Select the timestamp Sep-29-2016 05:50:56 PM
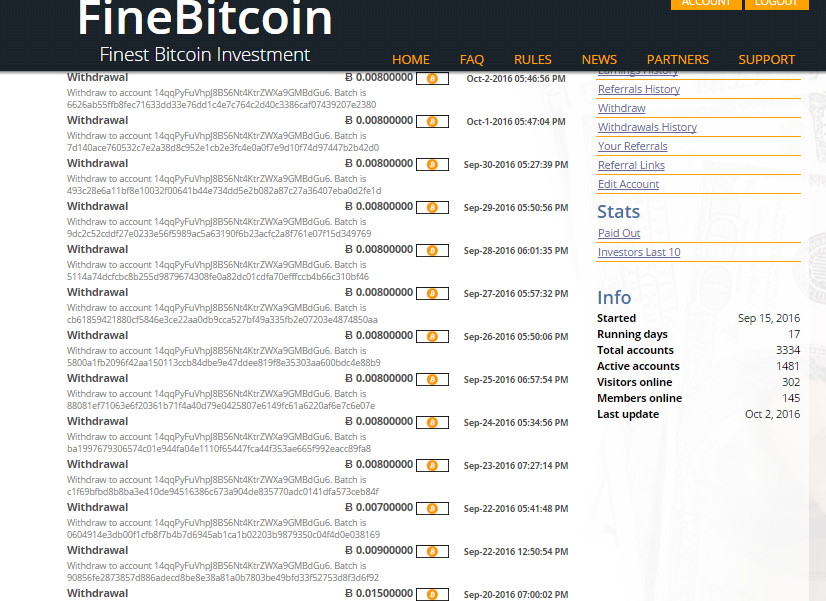Image resolution: width=826 pixels, height=601 pixels. coord(516,208)
